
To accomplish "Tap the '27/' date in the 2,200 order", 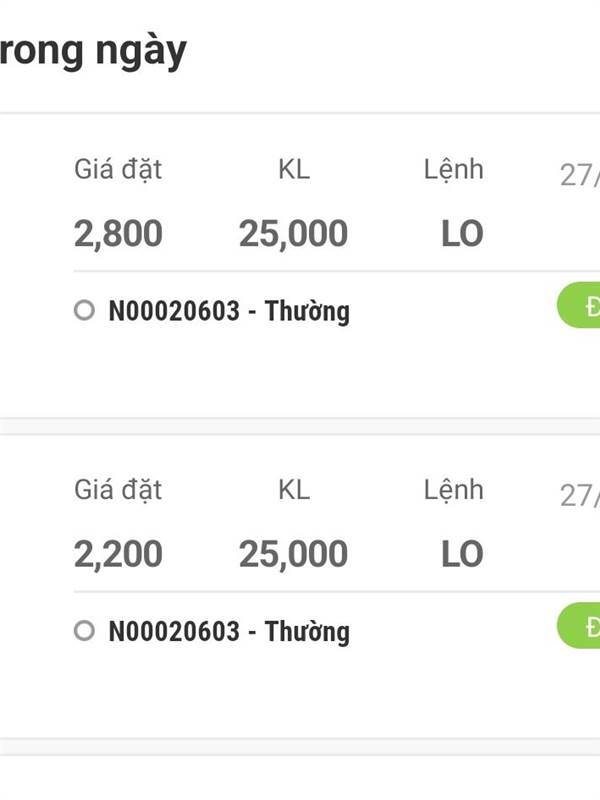I will coord(579,496).
